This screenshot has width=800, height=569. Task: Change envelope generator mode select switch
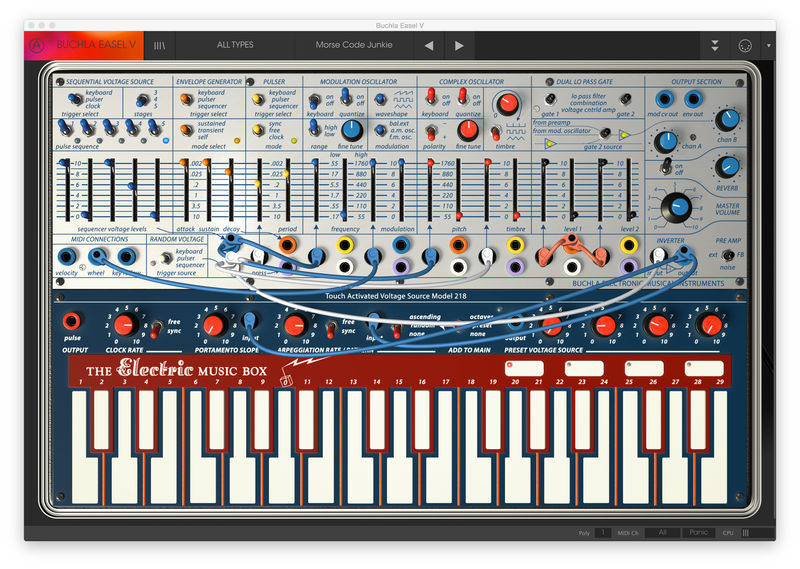point(187,131)
